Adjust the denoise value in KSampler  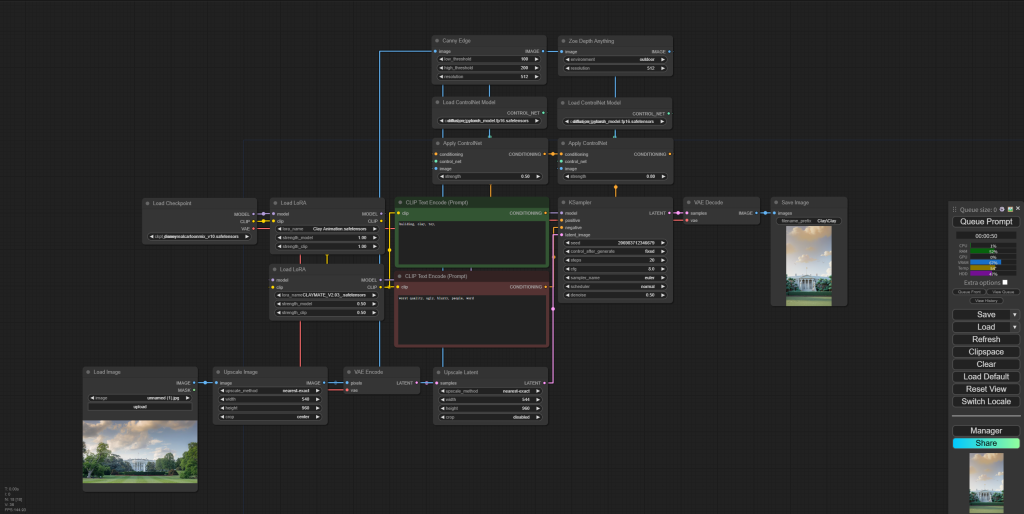tap(615, 295)
